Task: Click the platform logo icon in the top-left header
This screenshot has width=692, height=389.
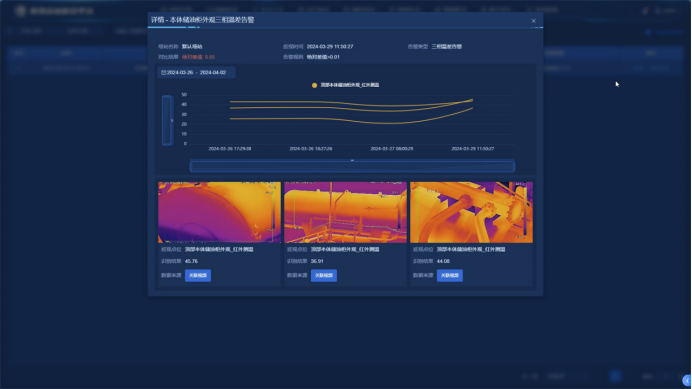Action: 20,11
